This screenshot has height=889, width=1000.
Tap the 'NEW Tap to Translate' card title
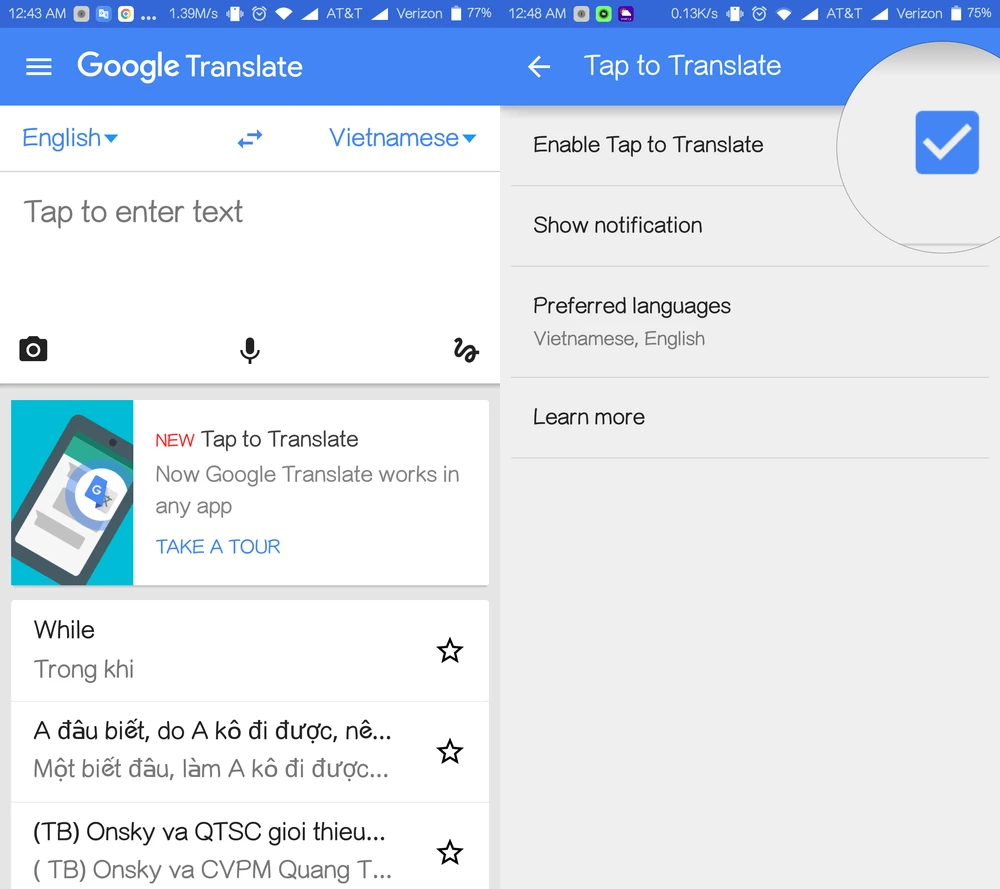[256, 439]
